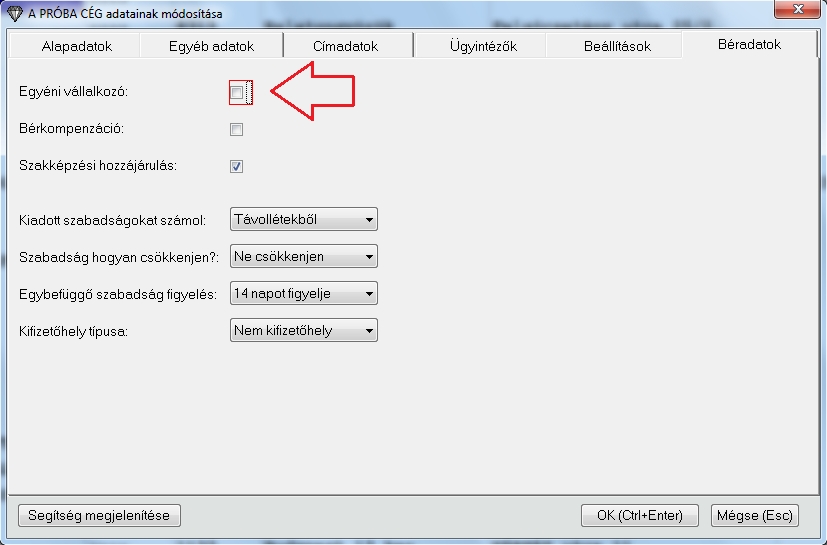Close the company data modification dialog
This screenshot has height=545, width=827.
point(796,11)
